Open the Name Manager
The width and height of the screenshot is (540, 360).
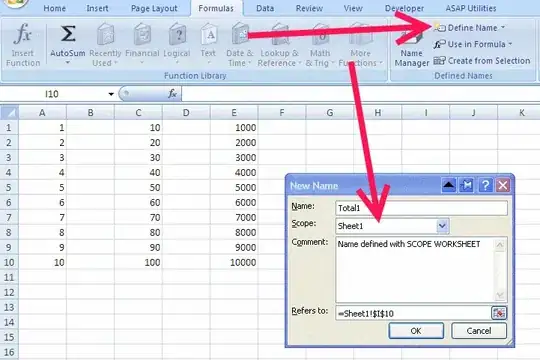tap(412, 48)
